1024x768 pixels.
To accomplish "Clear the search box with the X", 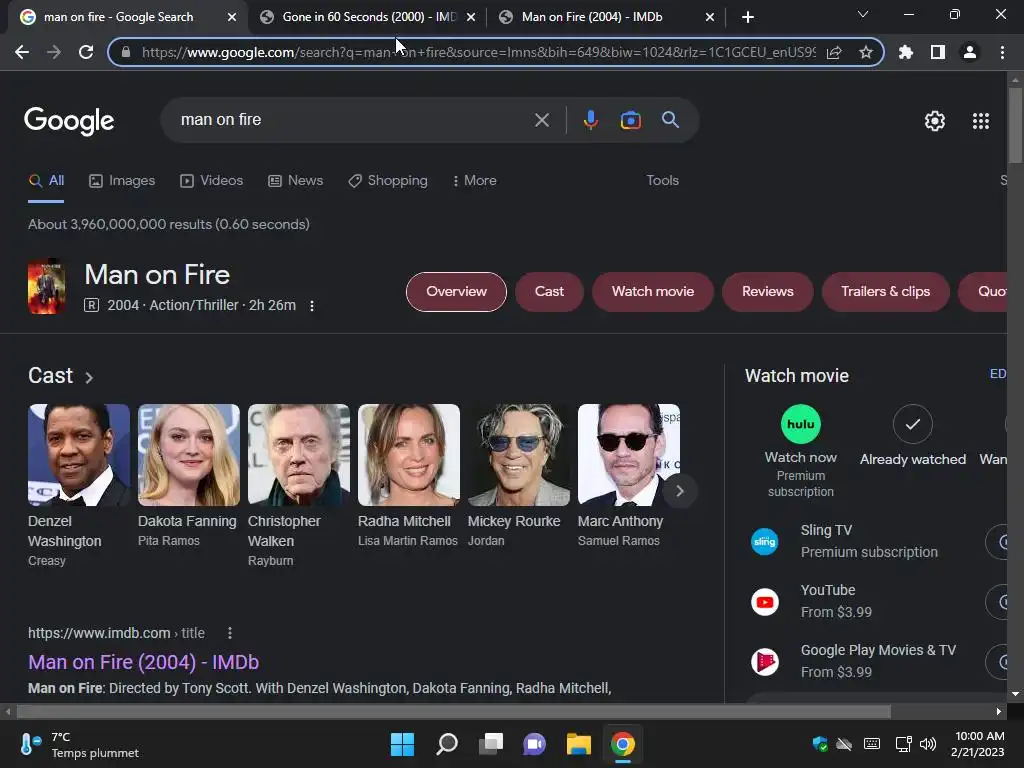I will (x=541, y=120).
